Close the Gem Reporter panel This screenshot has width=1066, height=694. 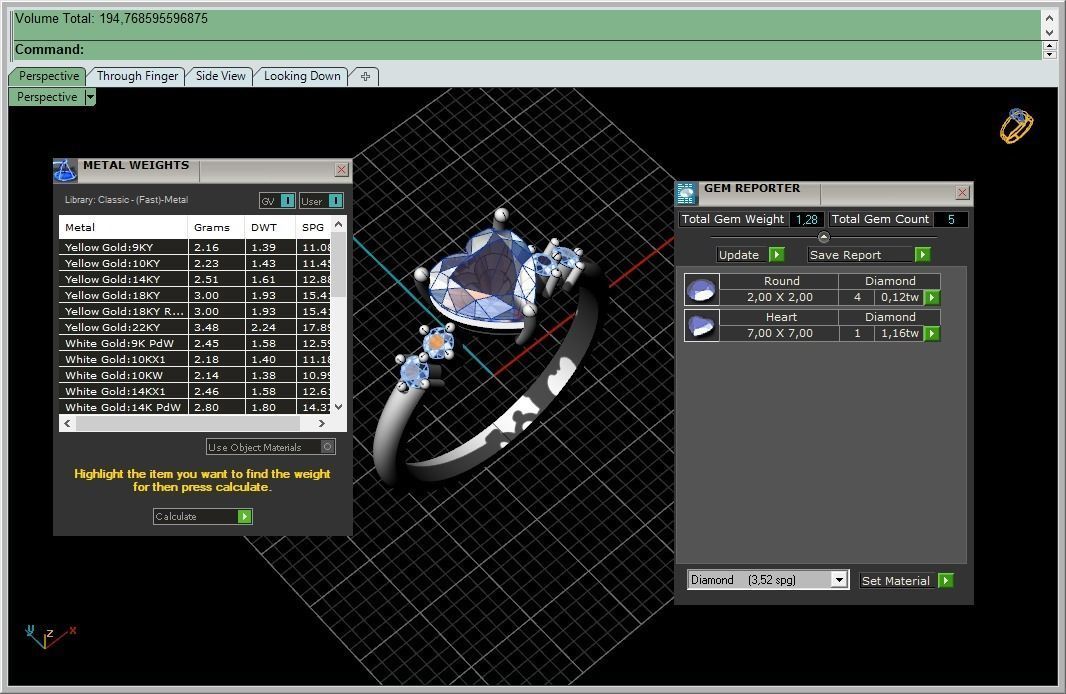963,193
